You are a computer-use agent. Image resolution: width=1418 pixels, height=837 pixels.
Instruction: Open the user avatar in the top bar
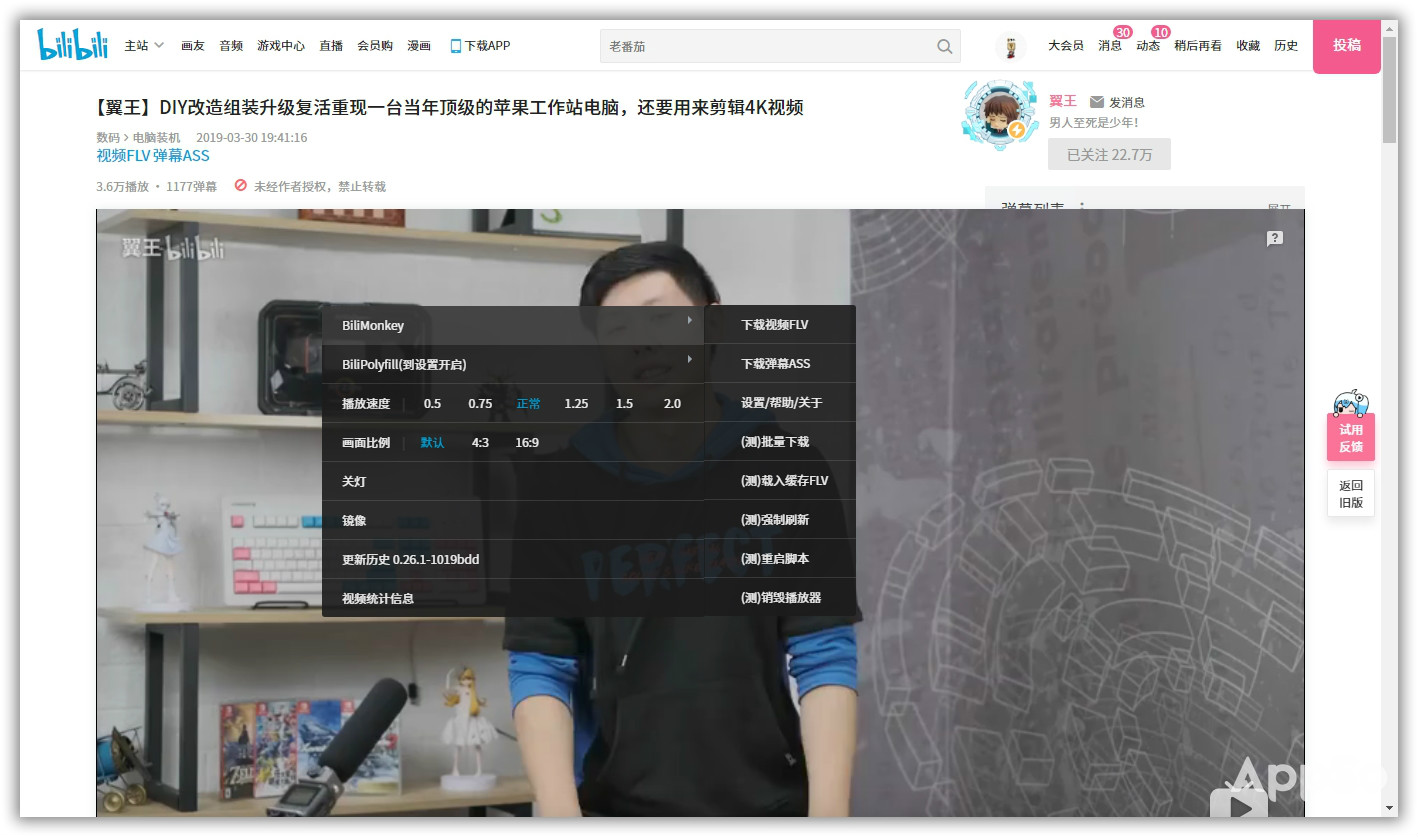pos(1010,45)
